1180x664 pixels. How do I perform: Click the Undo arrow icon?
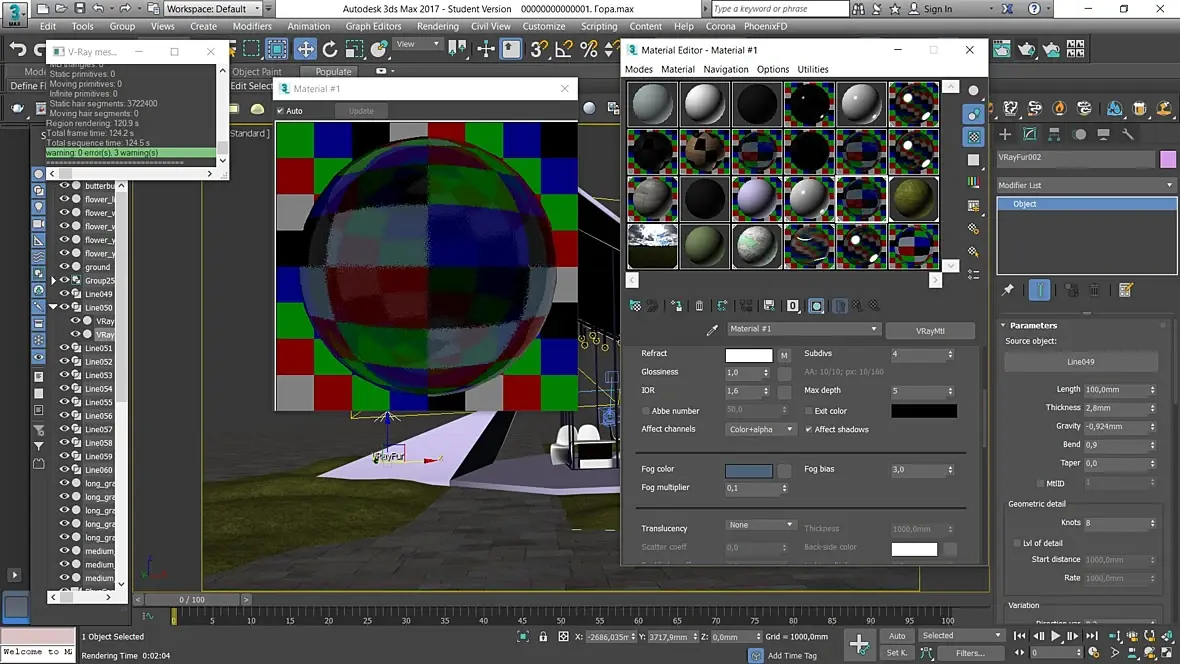click(x=18, y=49)
